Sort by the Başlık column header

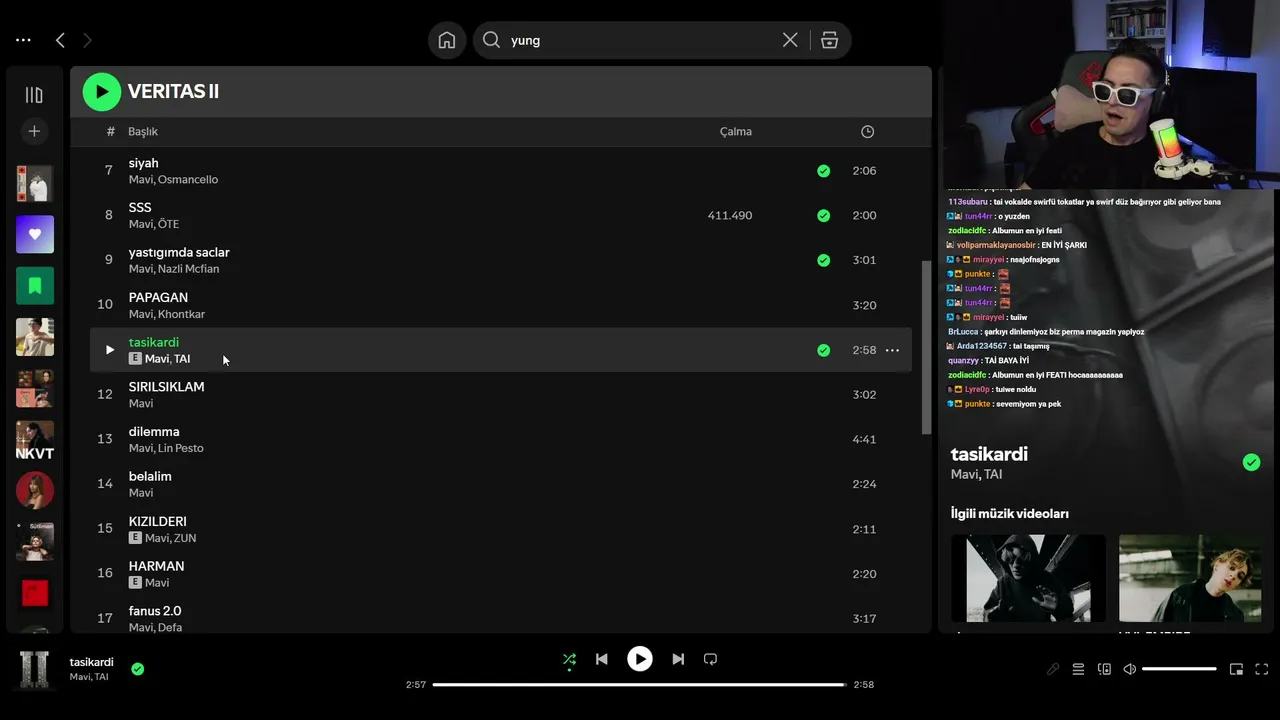(143, 132)
